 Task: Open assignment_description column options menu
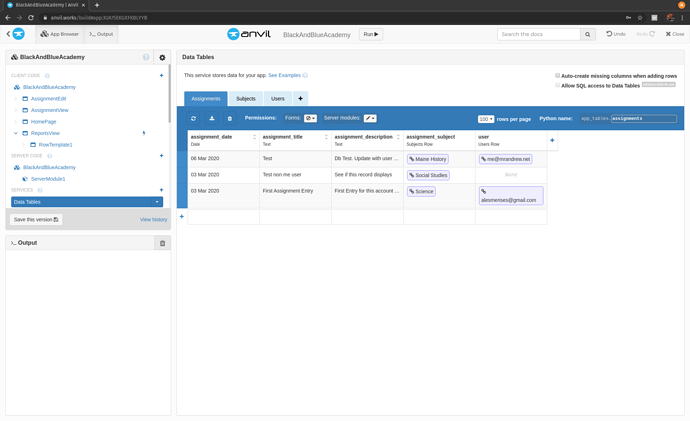[x=398, y=137]
